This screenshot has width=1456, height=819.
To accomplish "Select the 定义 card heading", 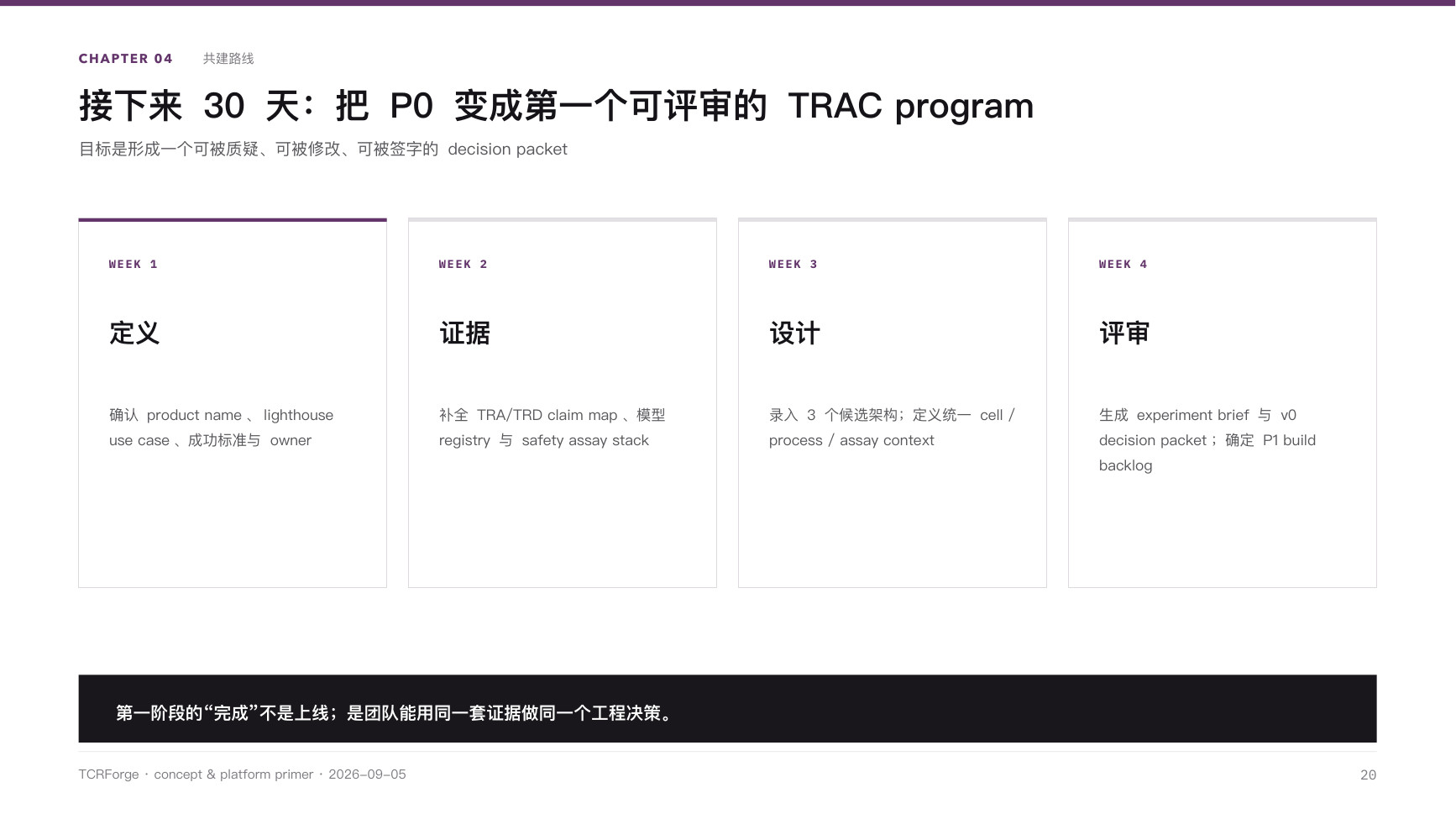I will tap(134, 333).
